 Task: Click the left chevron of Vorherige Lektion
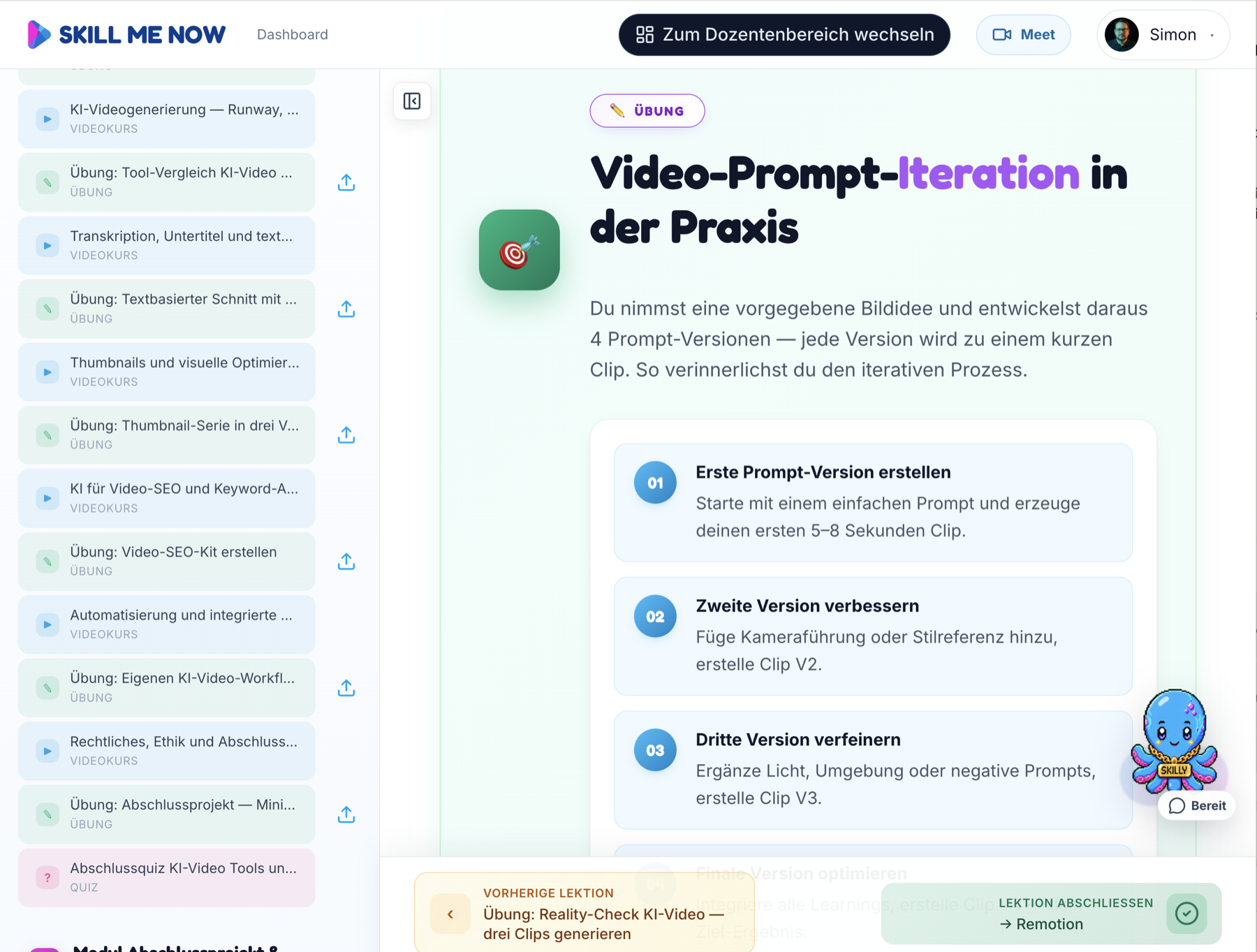click(x=450, y=914)
